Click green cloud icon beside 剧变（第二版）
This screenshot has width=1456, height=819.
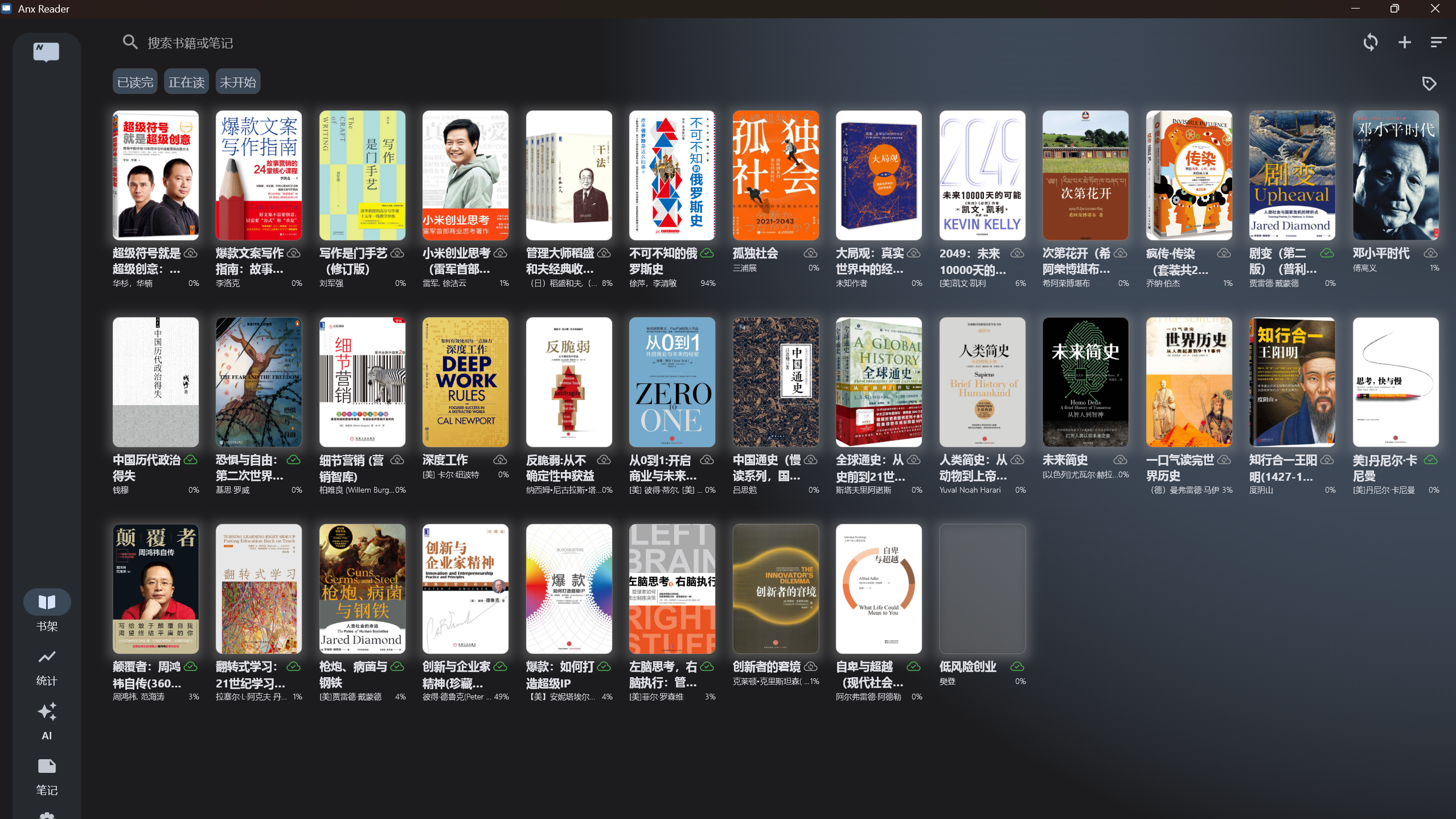pos(1327,252)
